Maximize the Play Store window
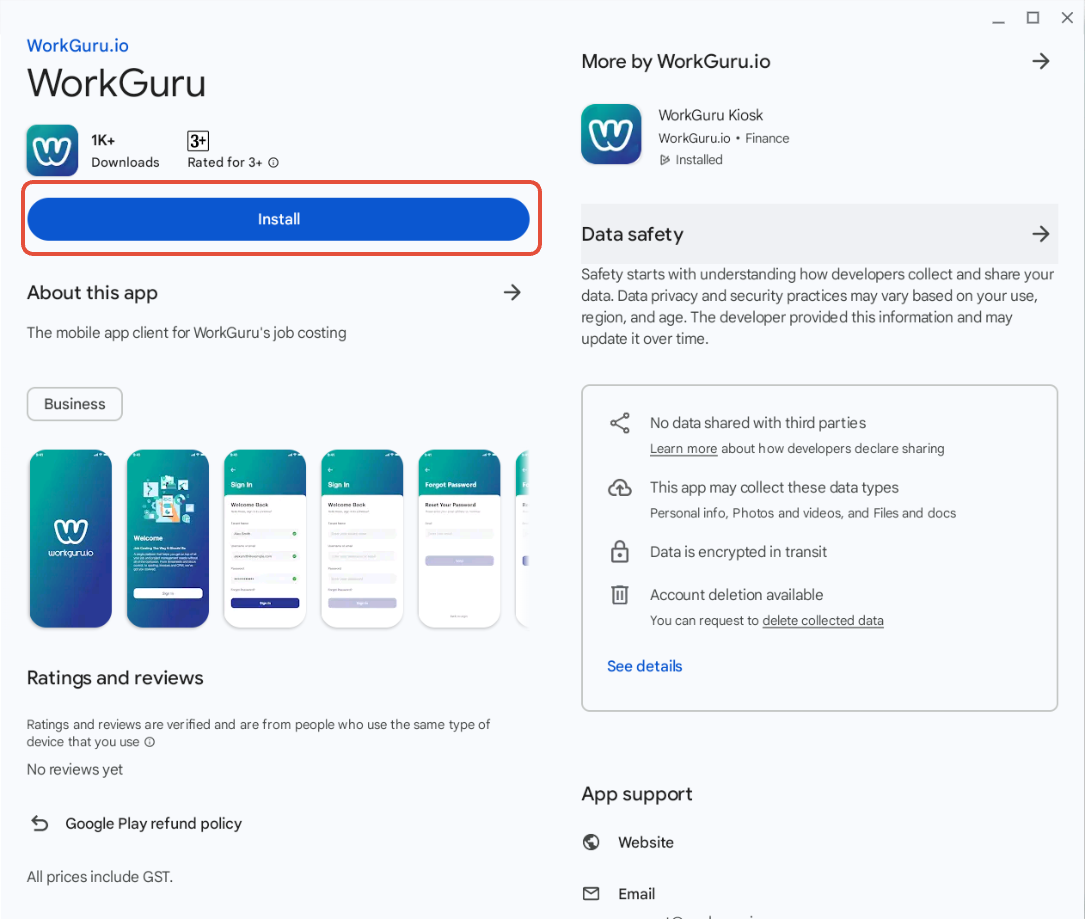Viewport: 1085px width, 919px height. click(1032, 18)
